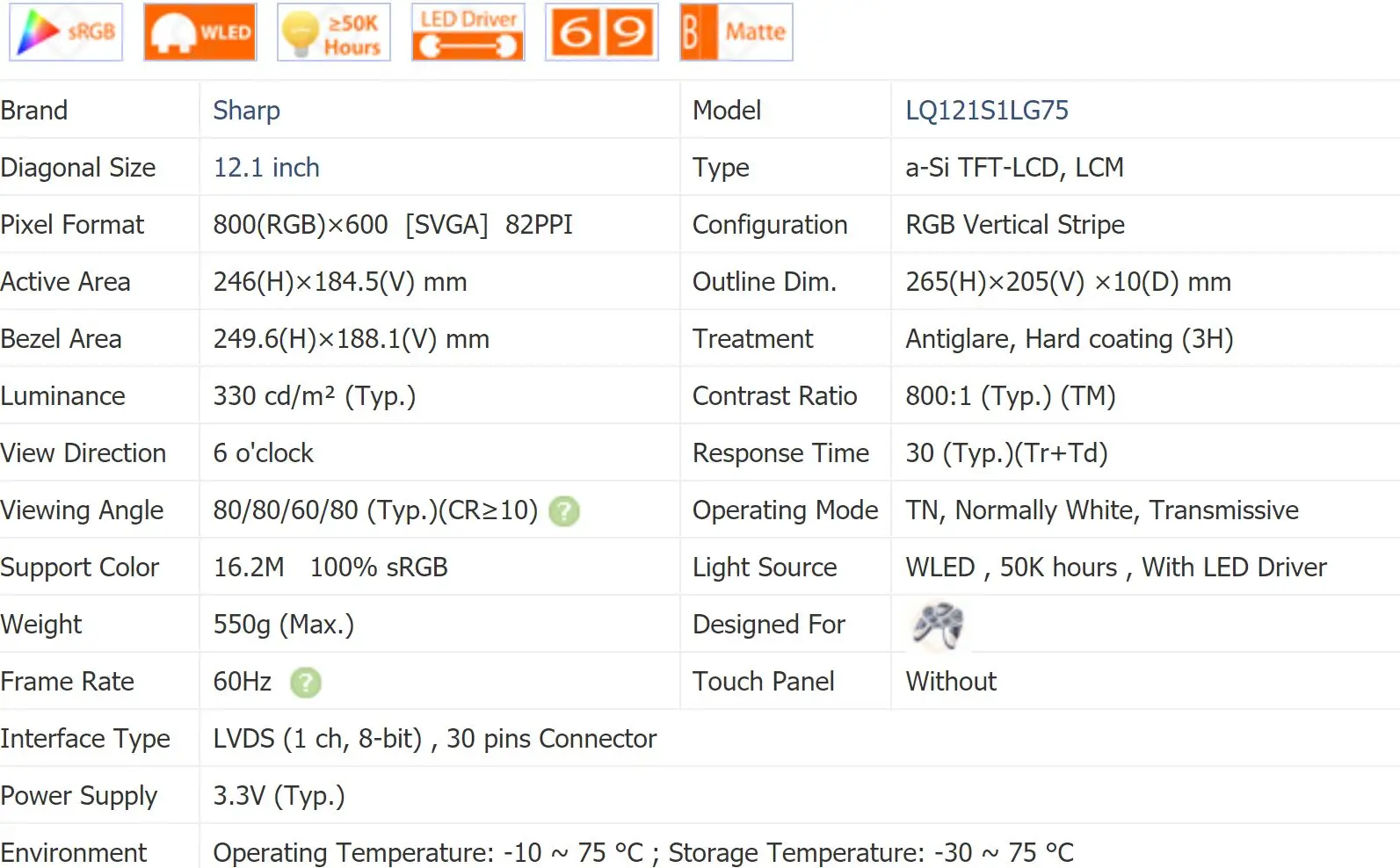Select the luminance value 330 cd/m² (Typ.)

(315, 396)
